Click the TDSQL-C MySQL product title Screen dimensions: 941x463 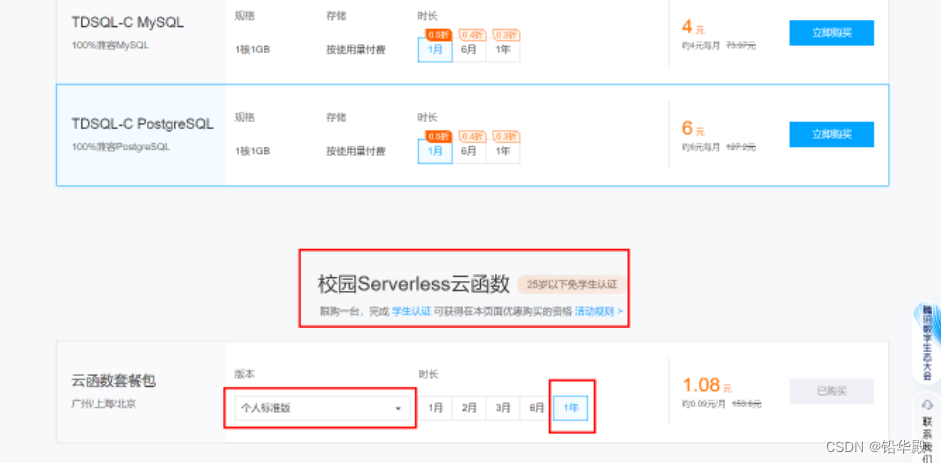click(128, 23)
